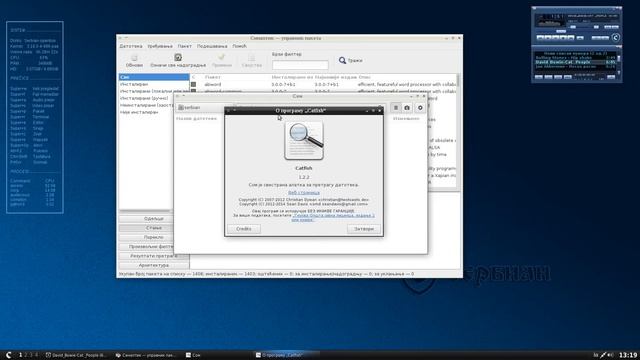The height and width of the screenshot is (360, 640).
Task: Click the Назив датотеке column header
Action: click(x=196, y=118)
